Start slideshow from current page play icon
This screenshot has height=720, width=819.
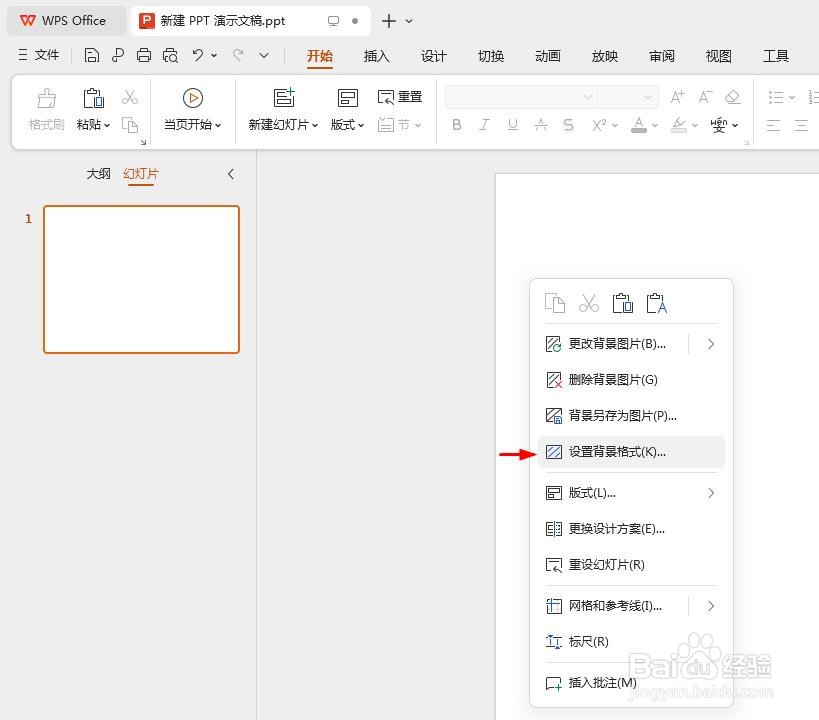tap(193, 98)
